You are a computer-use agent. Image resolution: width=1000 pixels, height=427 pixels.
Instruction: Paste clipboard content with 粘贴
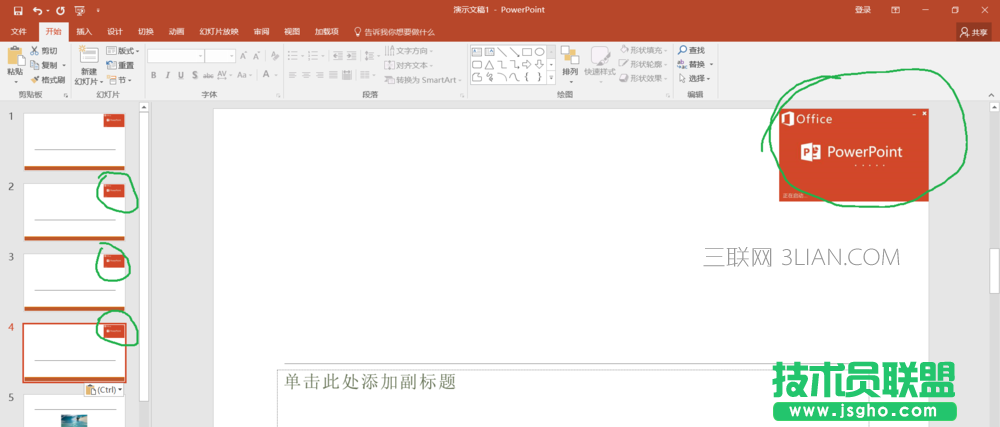pos(15,66)
